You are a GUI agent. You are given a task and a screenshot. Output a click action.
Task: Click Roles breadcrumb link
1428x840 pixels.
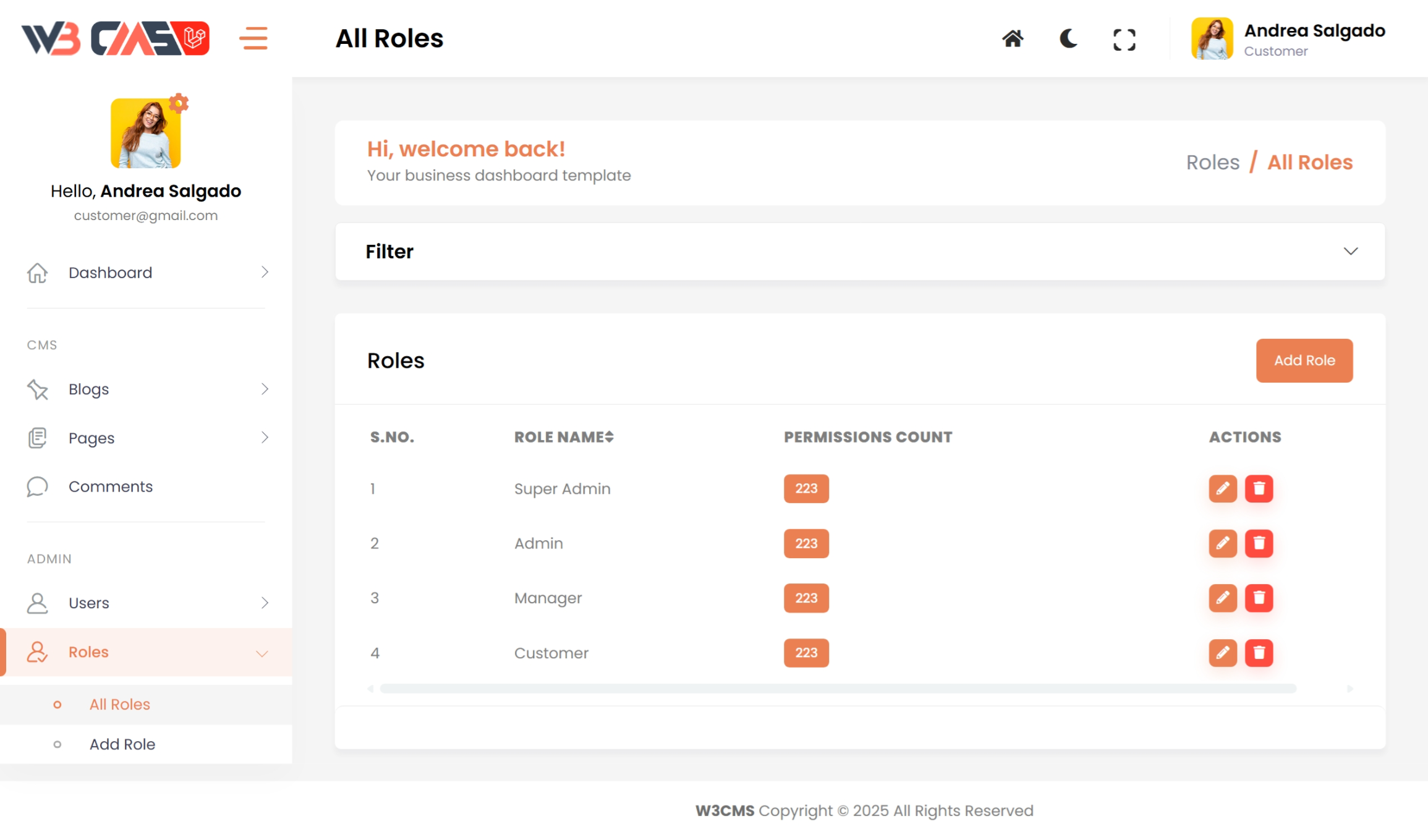[x=1212, y=162]
